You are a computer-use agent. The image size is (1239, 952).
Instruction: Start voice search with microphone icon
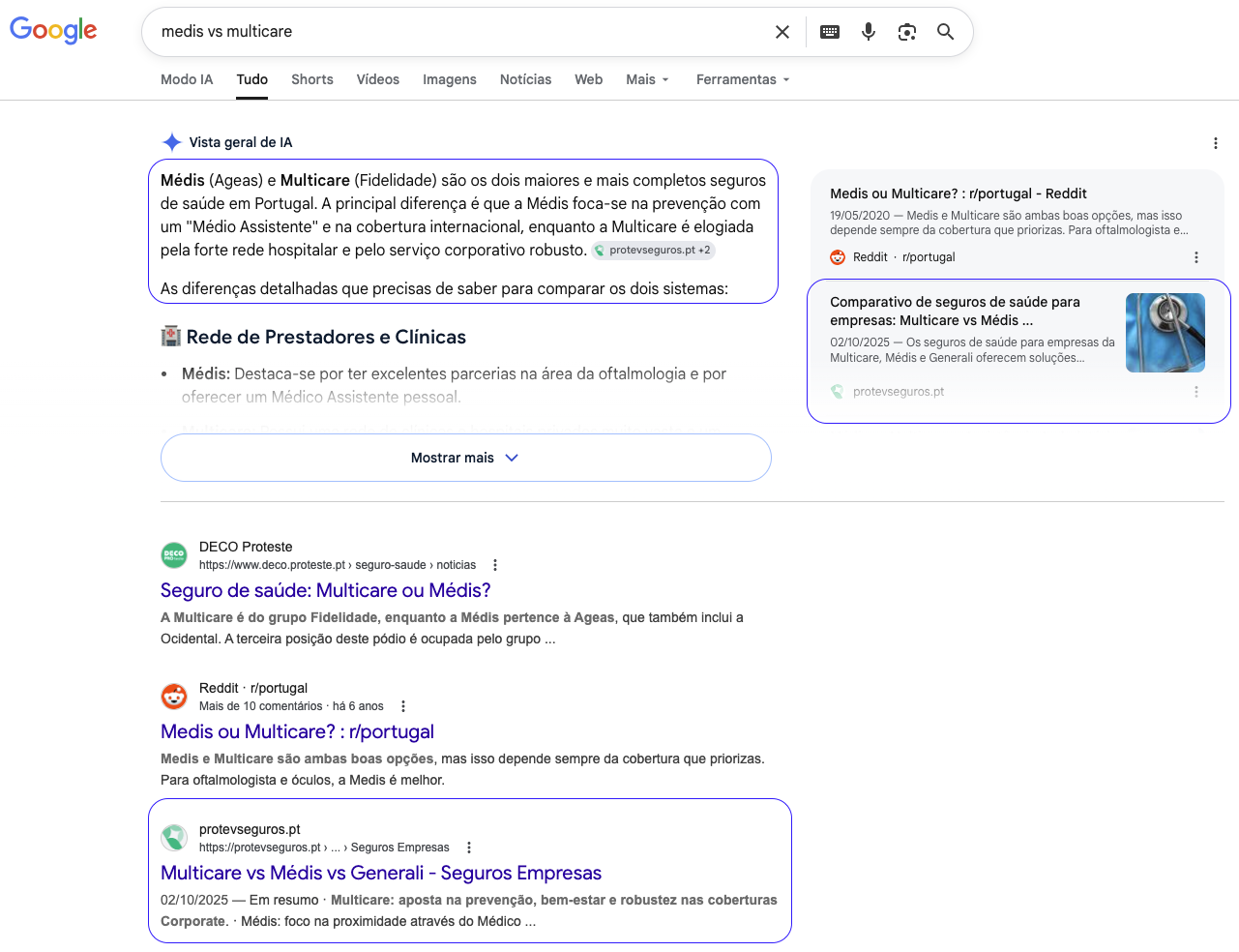click(x=869, y=32)
